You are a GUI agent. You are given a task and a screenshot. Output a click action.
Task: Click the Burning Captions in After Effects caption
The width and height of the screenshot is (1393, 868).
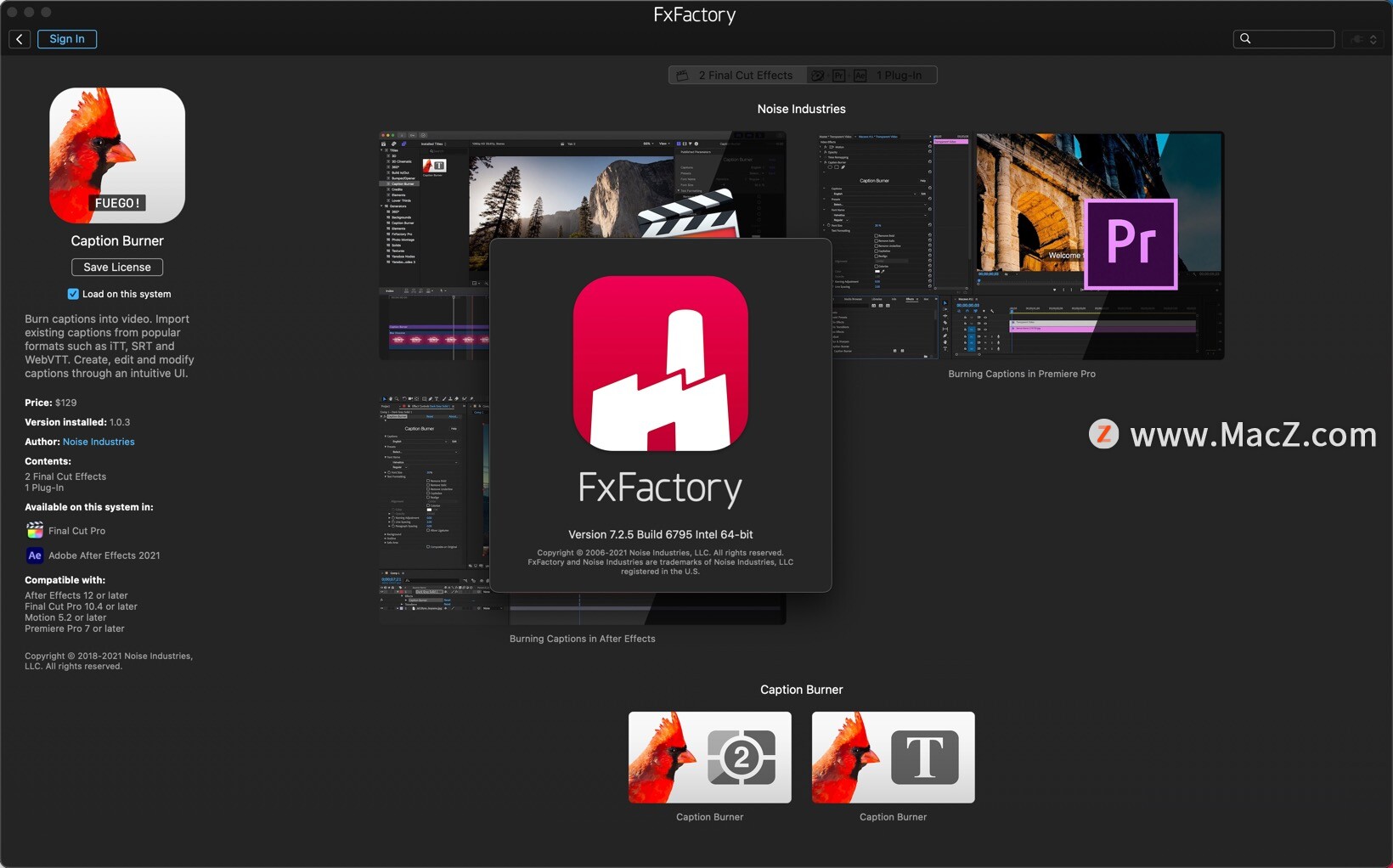pos(583,639)
